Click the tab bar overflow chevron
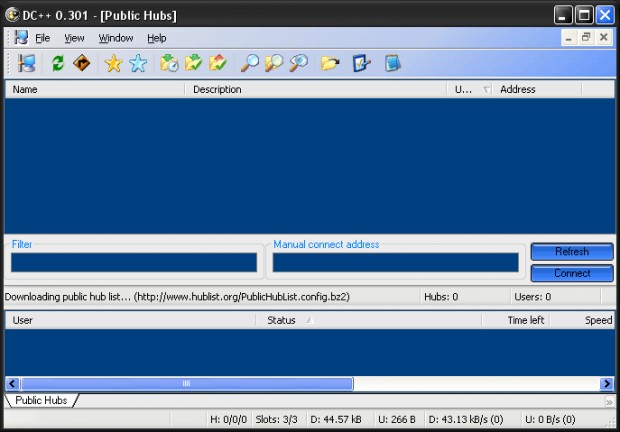This screenshot has height=432, width=620. tap(609, 402)
